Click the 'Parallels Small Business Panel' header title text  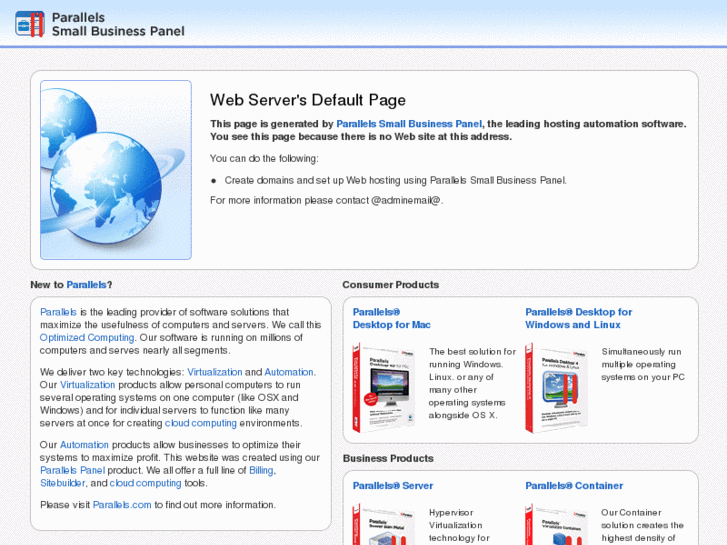(118, 25)
